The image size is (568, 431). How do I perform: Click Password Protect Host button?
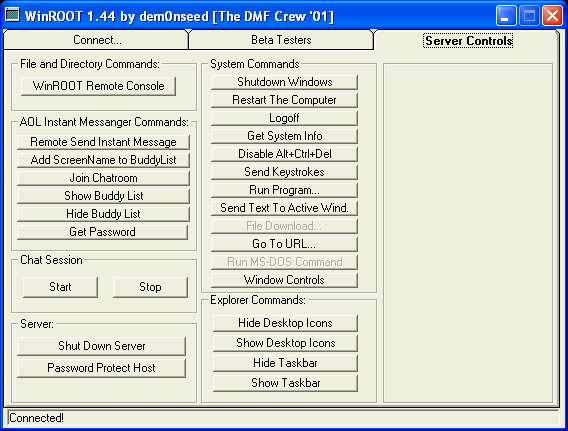[x=101, y=368]
